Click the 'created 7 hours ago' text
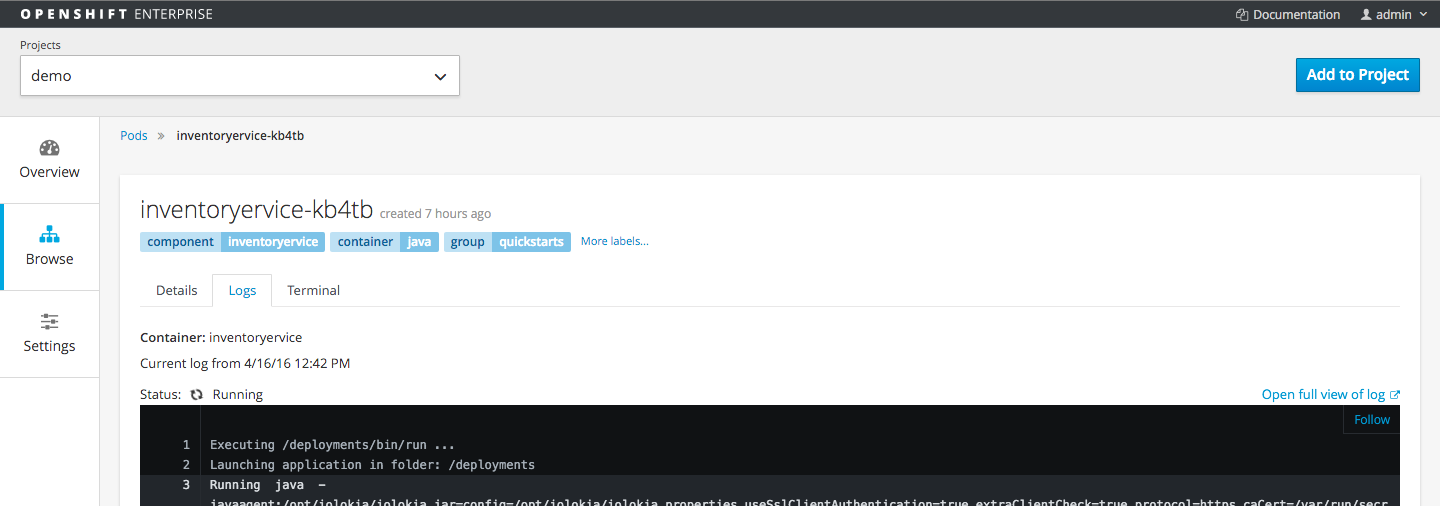 435,214
